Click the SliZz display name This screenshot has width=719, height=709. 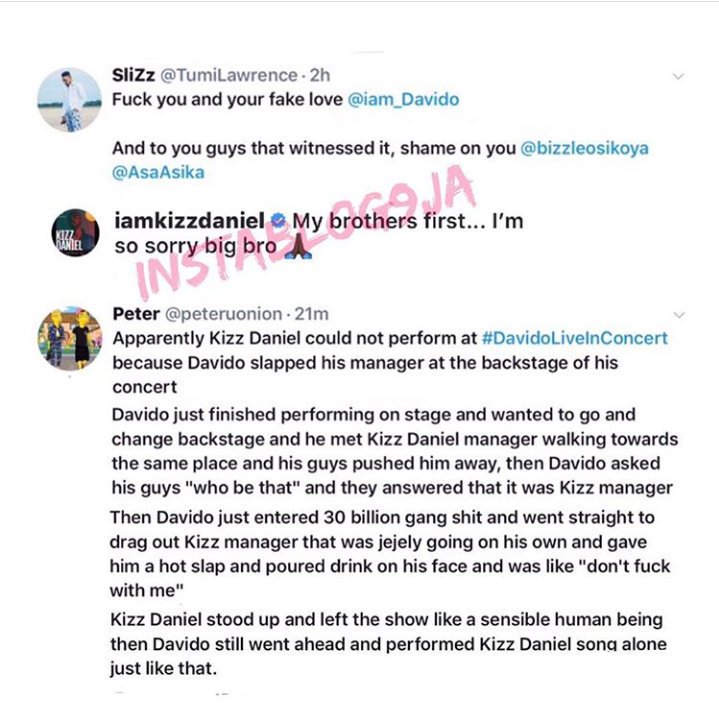click(x=133, y=75)
